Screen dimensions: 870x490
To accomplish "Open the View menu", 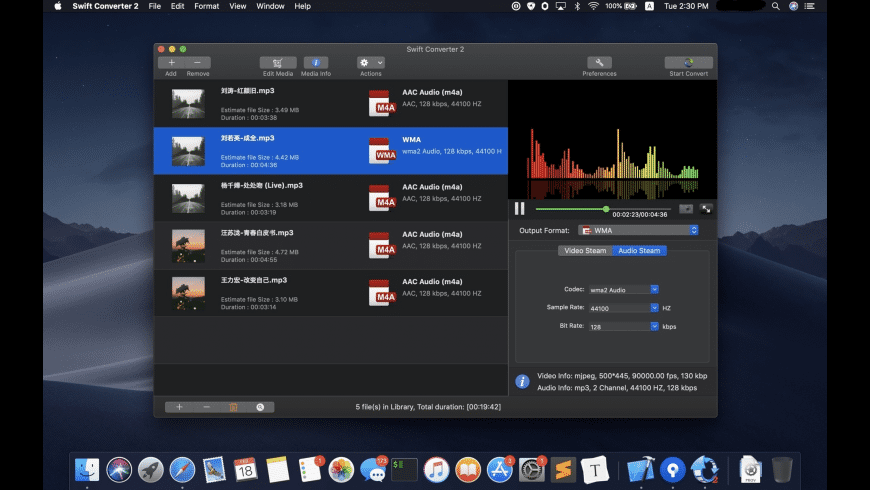I will (x=237, y=6).
